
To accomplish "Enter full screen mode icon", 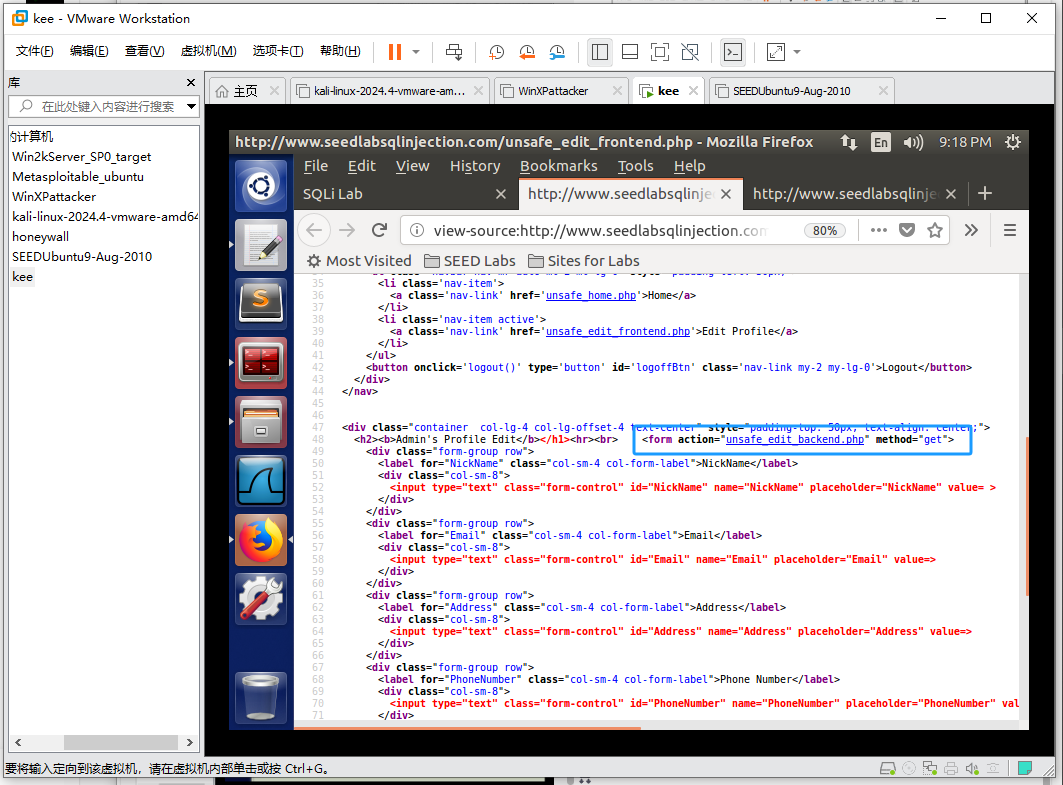I will click(x=660, y=52).
